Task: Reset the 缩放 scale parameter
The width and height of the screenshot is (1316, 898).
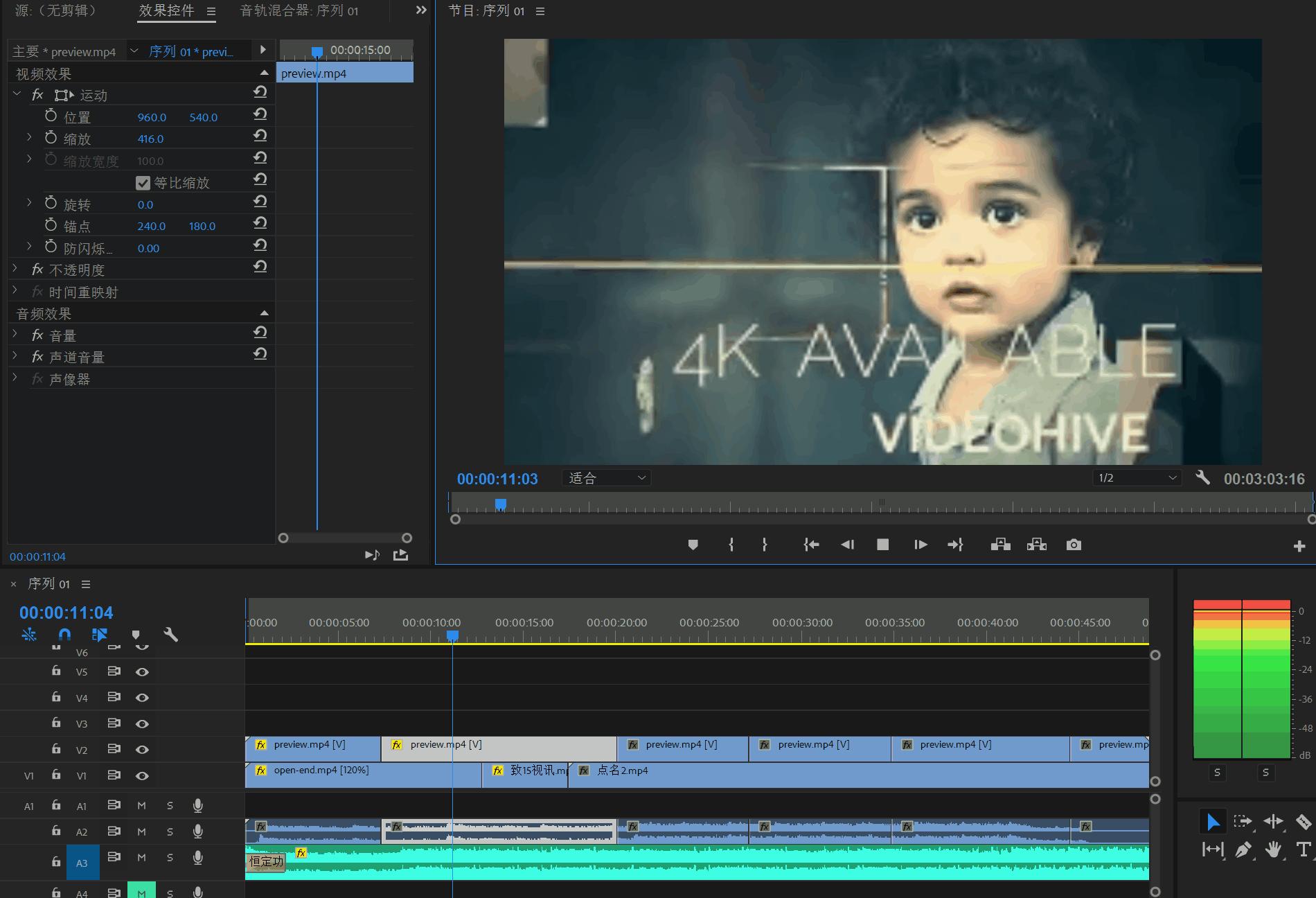Action: (x=260, y=137)
